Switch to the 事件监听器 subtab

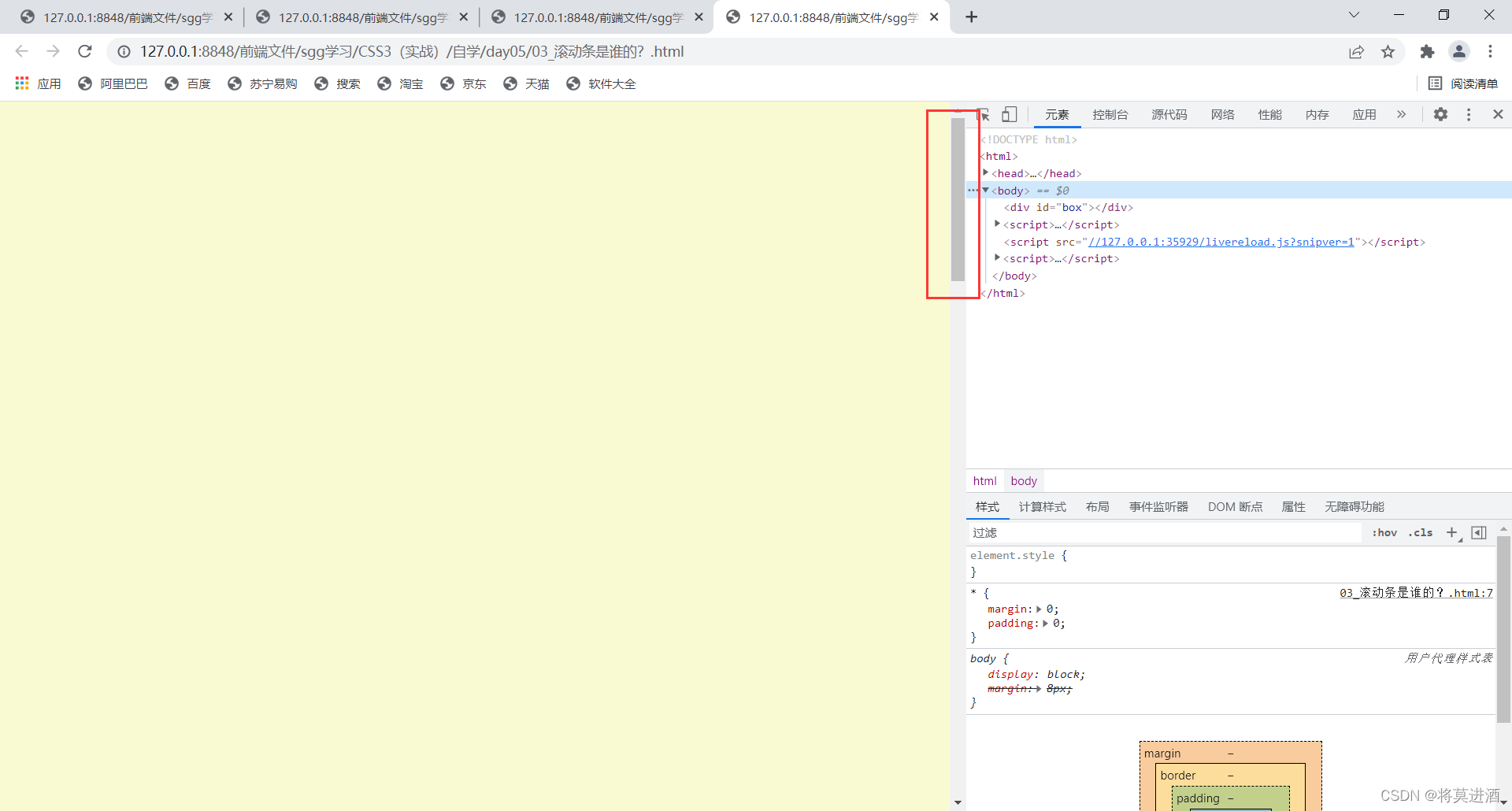coord(1158,507)
